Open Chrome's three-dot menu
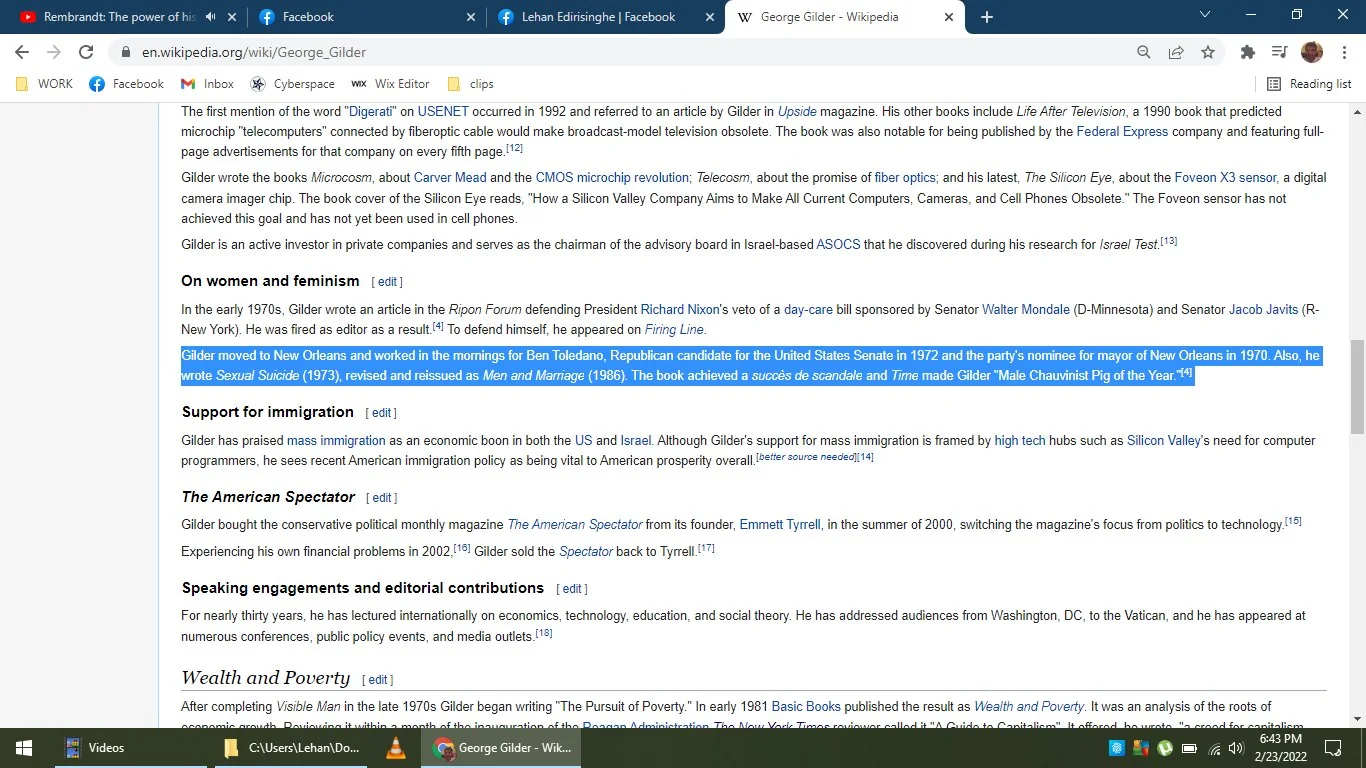This screenshot has width=1366, height=768. click(1344, 52)
